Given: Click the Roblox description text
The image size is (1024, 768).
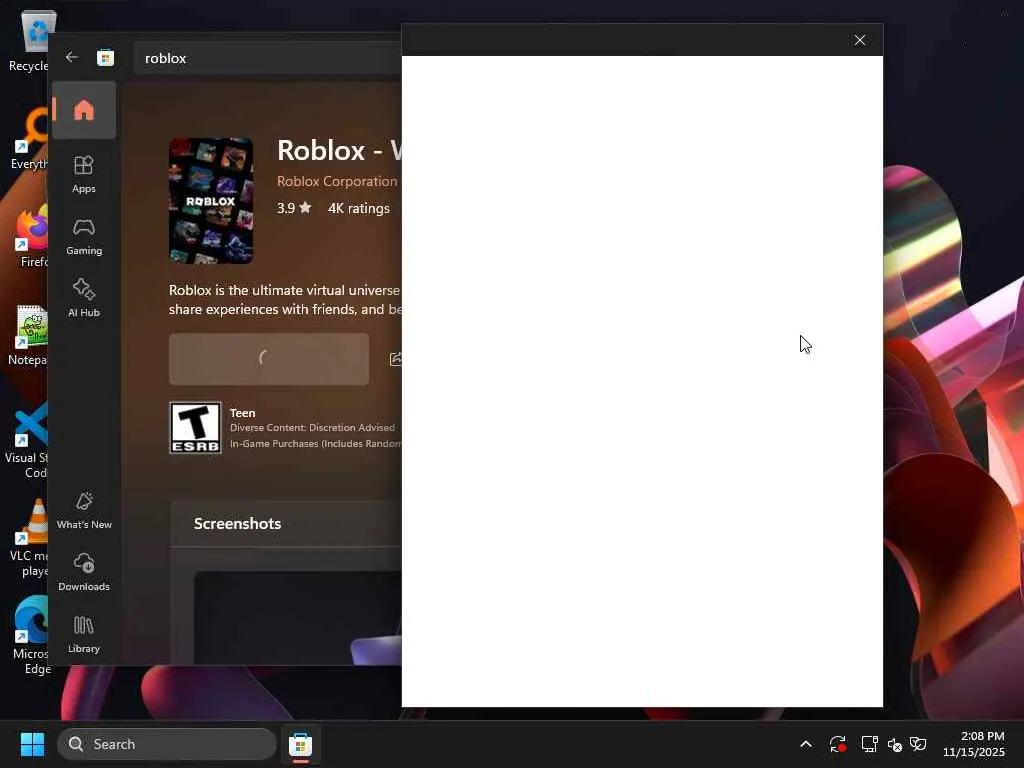Looking at the screenshot, I should (x=285, y=300).
